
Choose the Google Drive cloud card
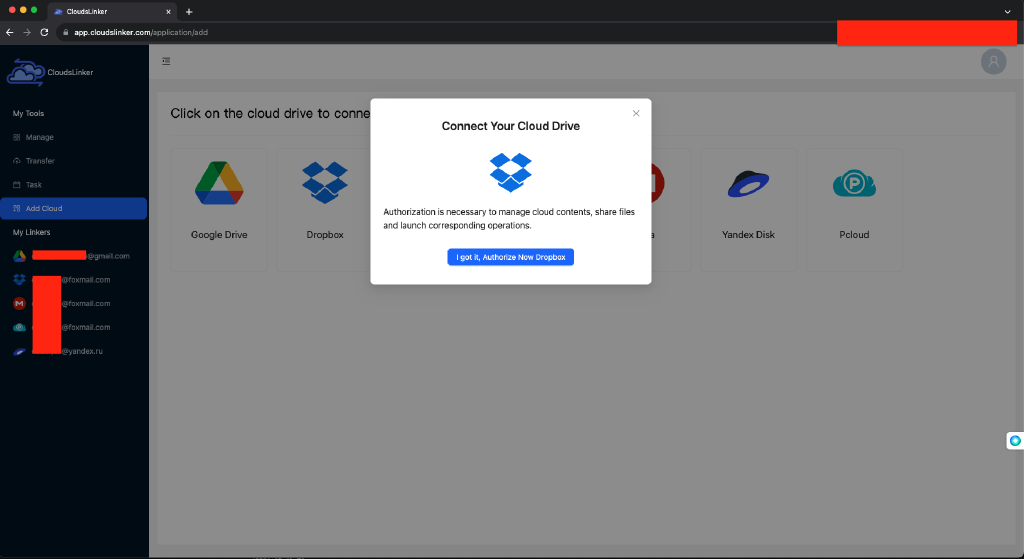tap(219, 210)
